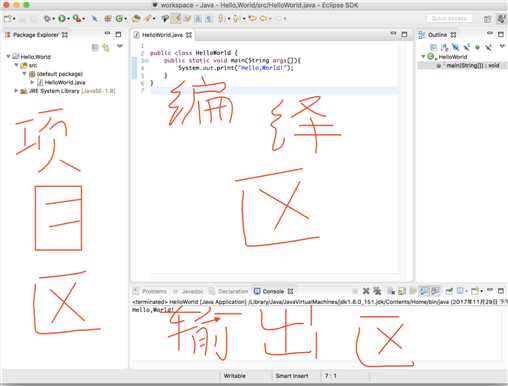Minimize the Package Explorer view
Viewport: 508px width, 386px height.
point(107,34)
